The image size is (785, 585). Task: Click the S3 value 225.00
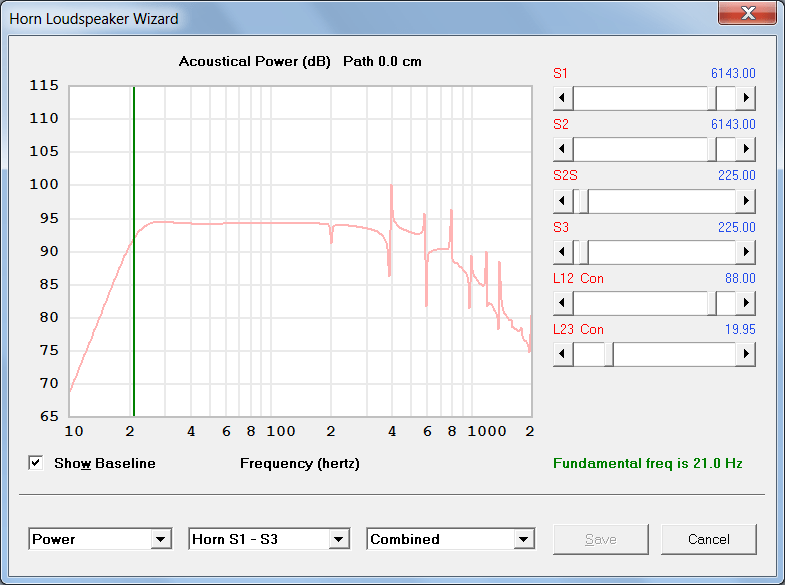736,227
